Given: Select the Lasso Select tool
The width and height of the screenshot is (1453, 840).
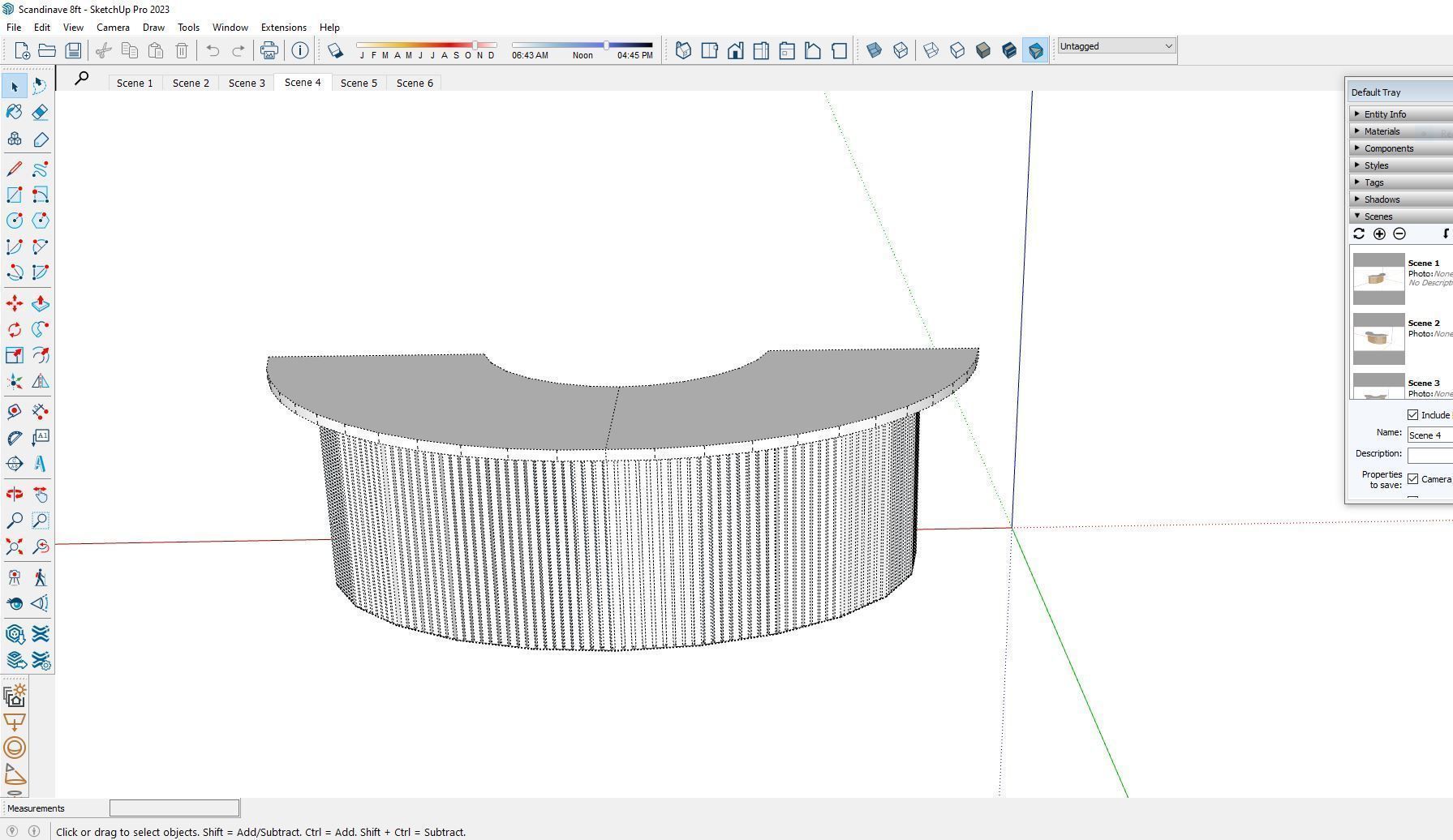Looking at the screenshot, I should click(x=40, y=85).
